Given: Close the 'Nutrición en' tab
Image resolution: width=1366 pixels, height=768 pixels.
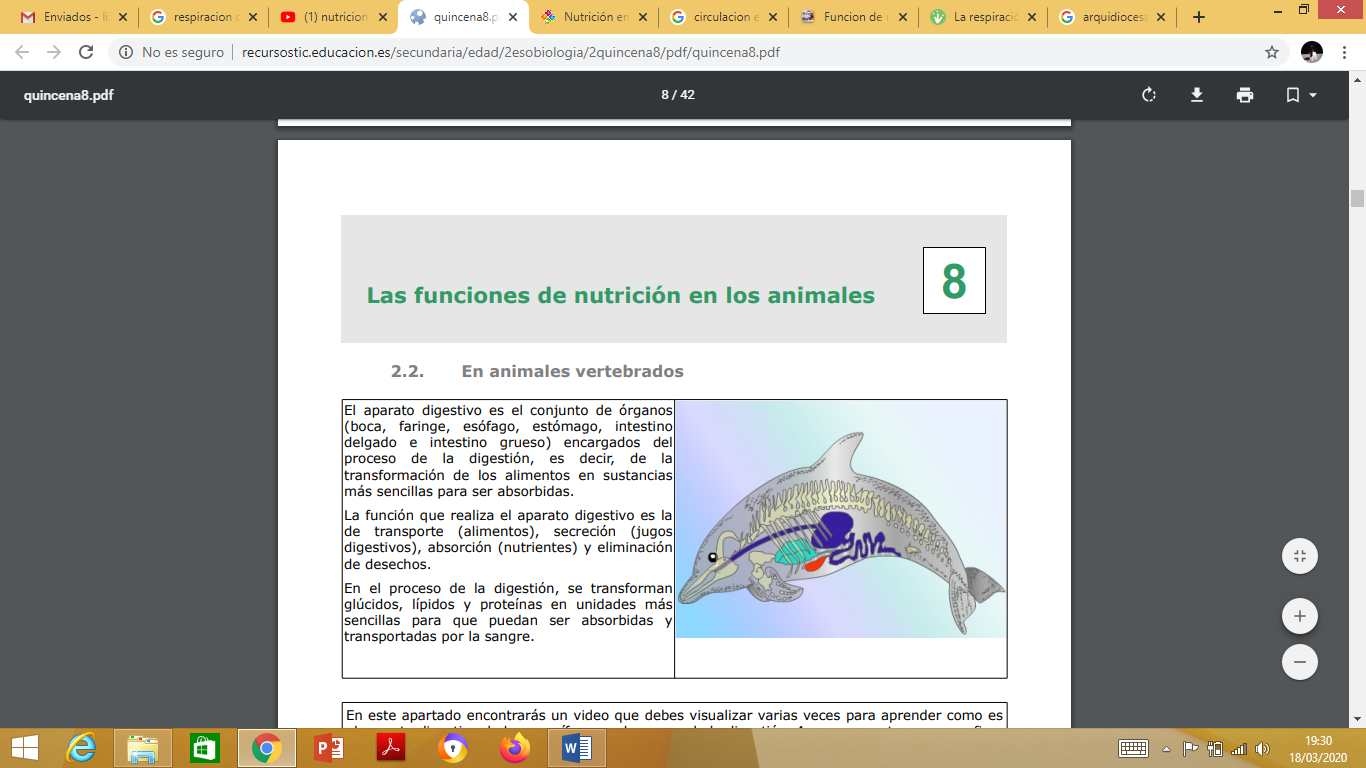Looking at the screenshot, I should pyautogui.click(x=642, y=17).
